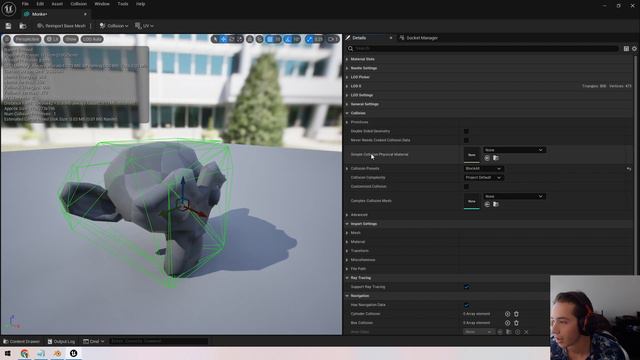Open the LOD Auto menu
Image resolution: width=640 pixels, height=360 pixels.
pyautogui.click(x=92, y=39)
